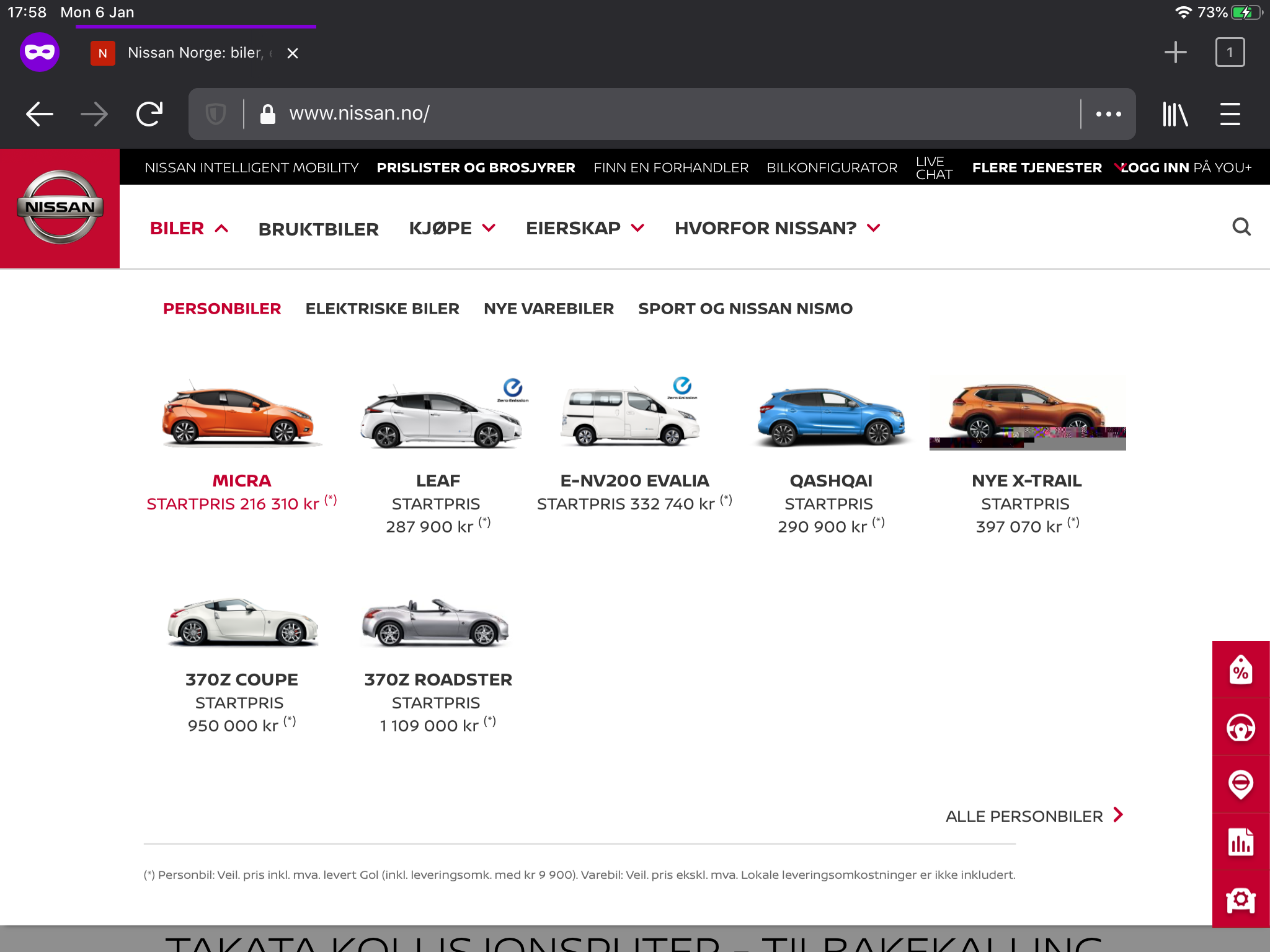1270x952 pixels.
Task: Open a new tab with plus
Action: pyautogui.click(x=1175, y=52)
